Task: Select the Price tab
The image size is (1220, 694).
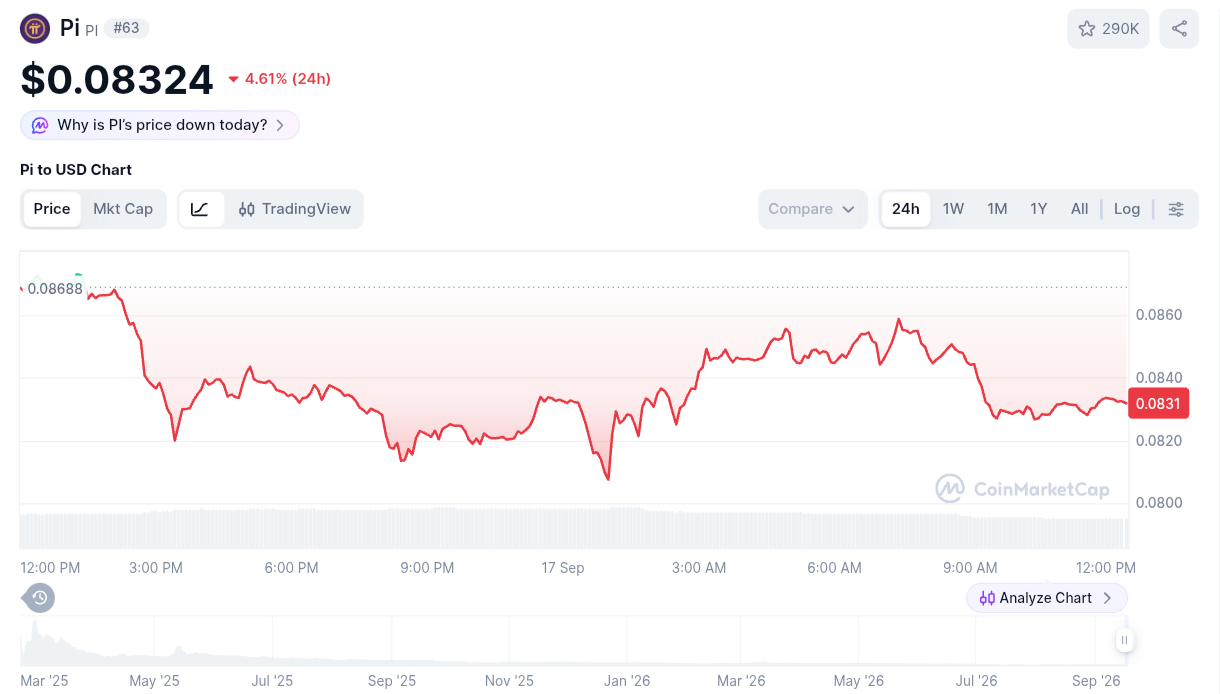Action: (52, 209)
